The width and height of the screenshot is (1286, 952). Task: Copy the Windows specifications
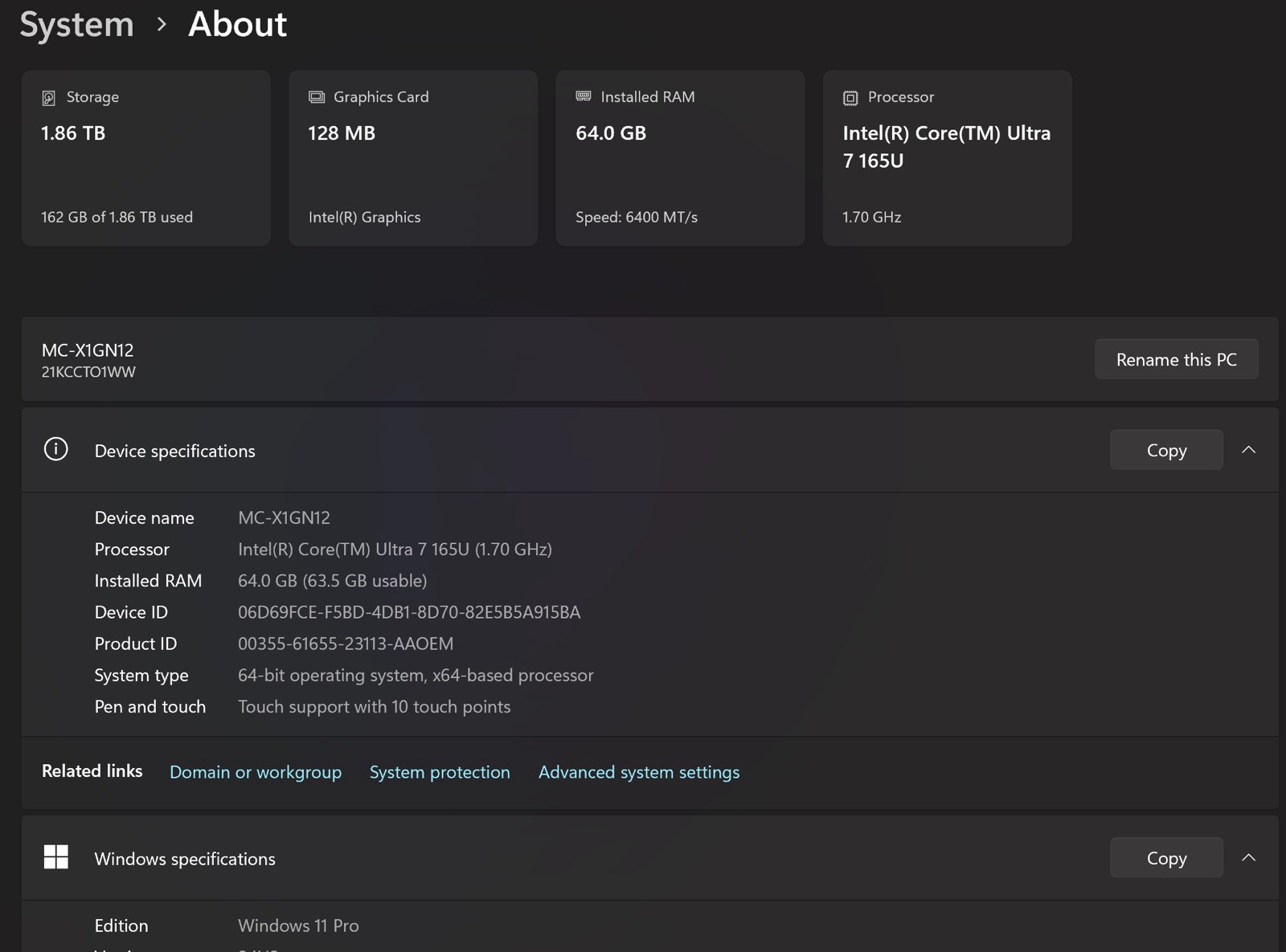pyautogui.click(x=1166, y=858)
